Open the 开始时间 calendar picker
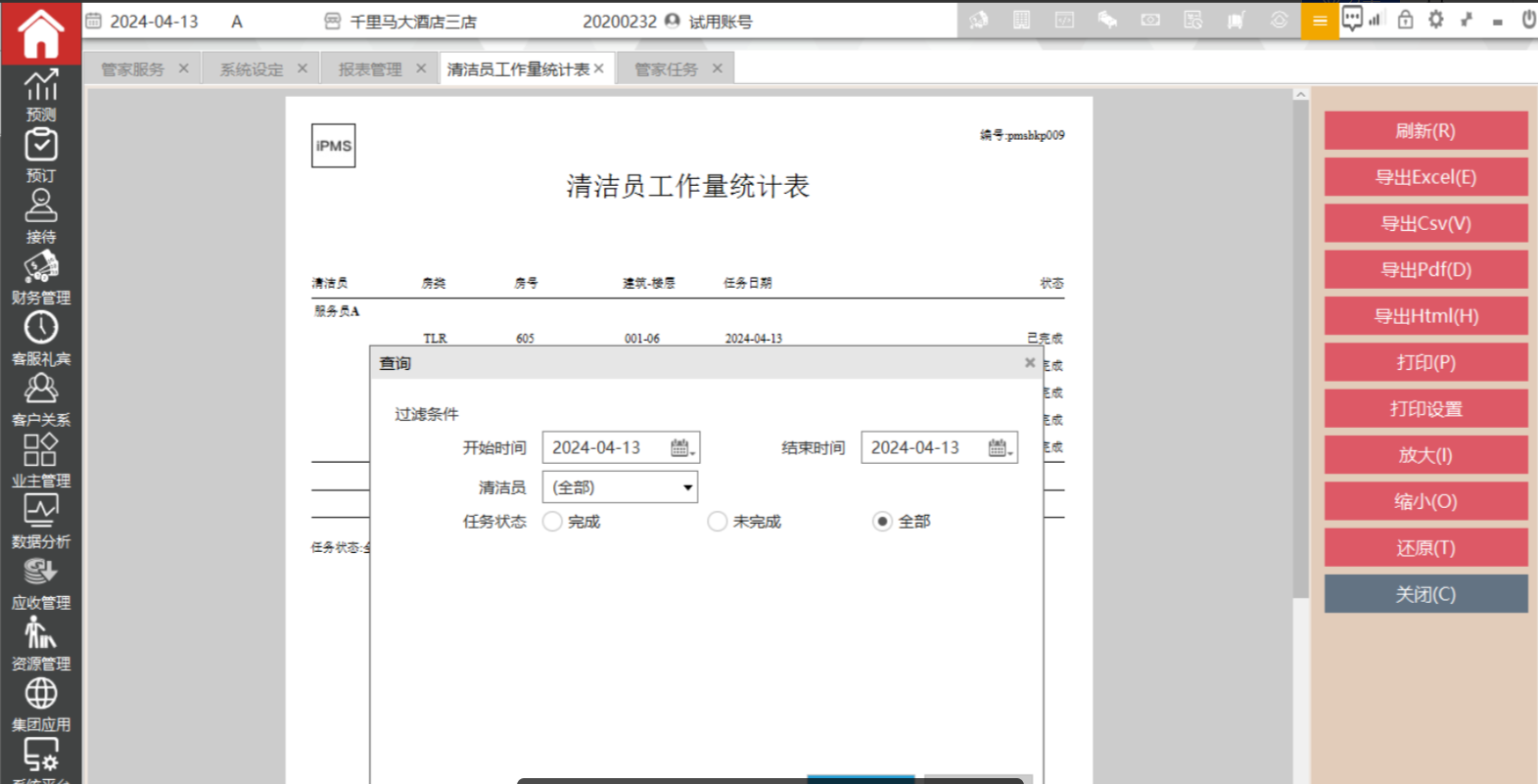Viewport: 1538px width, 784px height. [681, 448]
